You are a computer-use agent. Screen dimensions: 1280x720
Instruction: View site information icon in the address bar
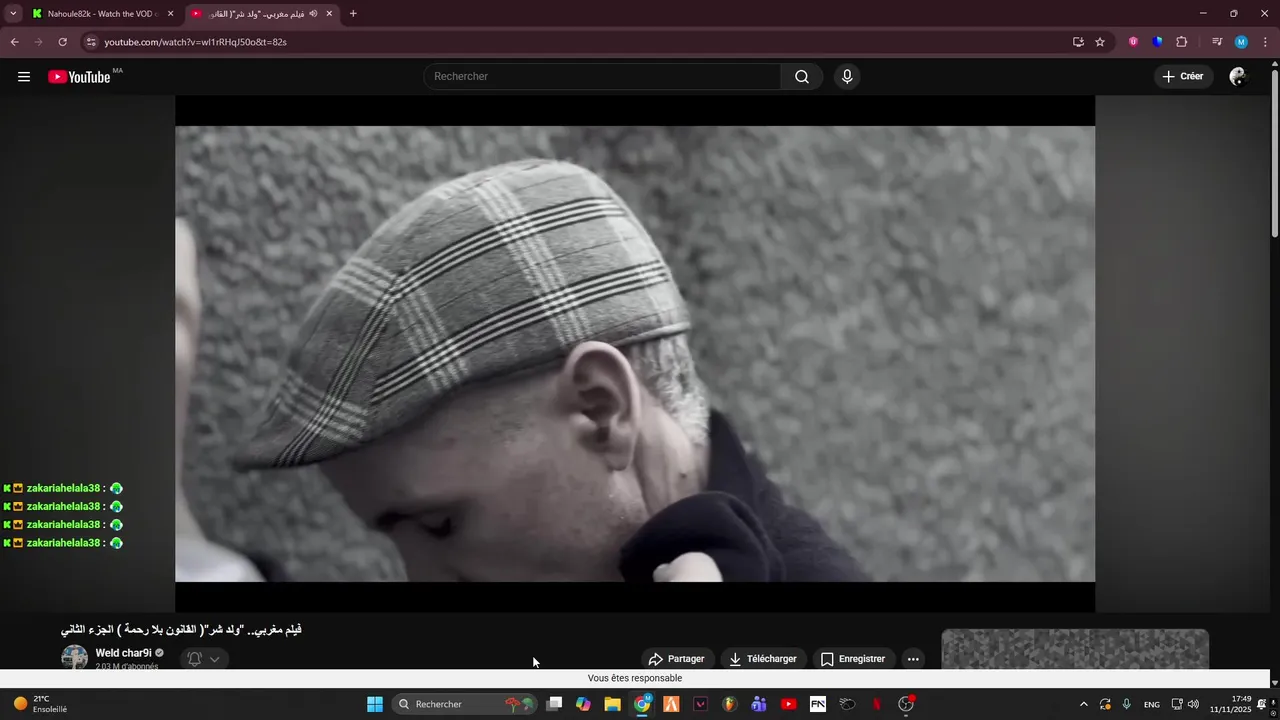90,42
